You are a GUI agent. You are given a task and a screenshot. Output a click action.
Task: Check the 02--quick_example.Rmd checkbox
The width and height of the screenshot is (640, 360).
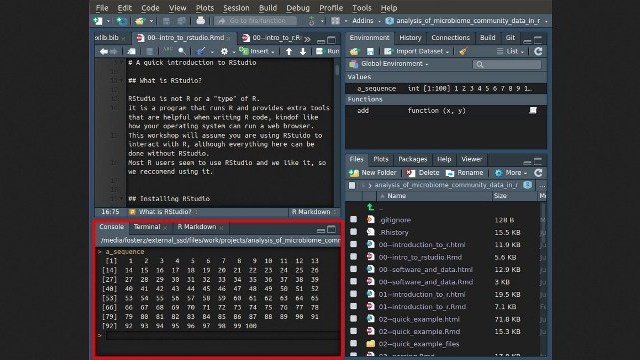353,331
